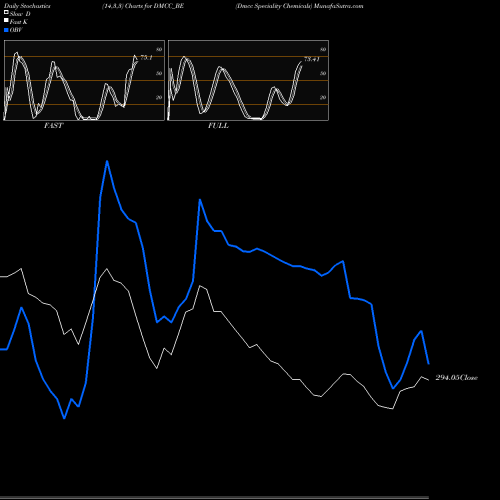
Task: Click the Fast K legend swatch
Action: (6, 21)
